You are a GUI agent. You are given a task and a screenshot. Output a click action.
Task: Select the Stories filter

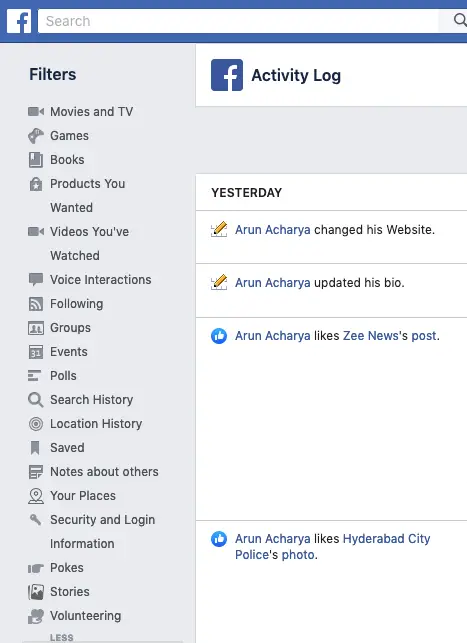70,592
